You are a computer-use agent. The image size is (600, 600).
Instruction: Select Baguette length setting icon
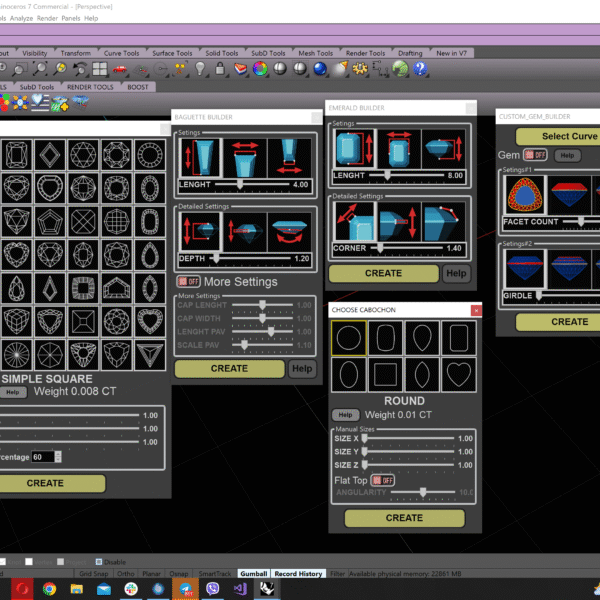pos(201,158)
